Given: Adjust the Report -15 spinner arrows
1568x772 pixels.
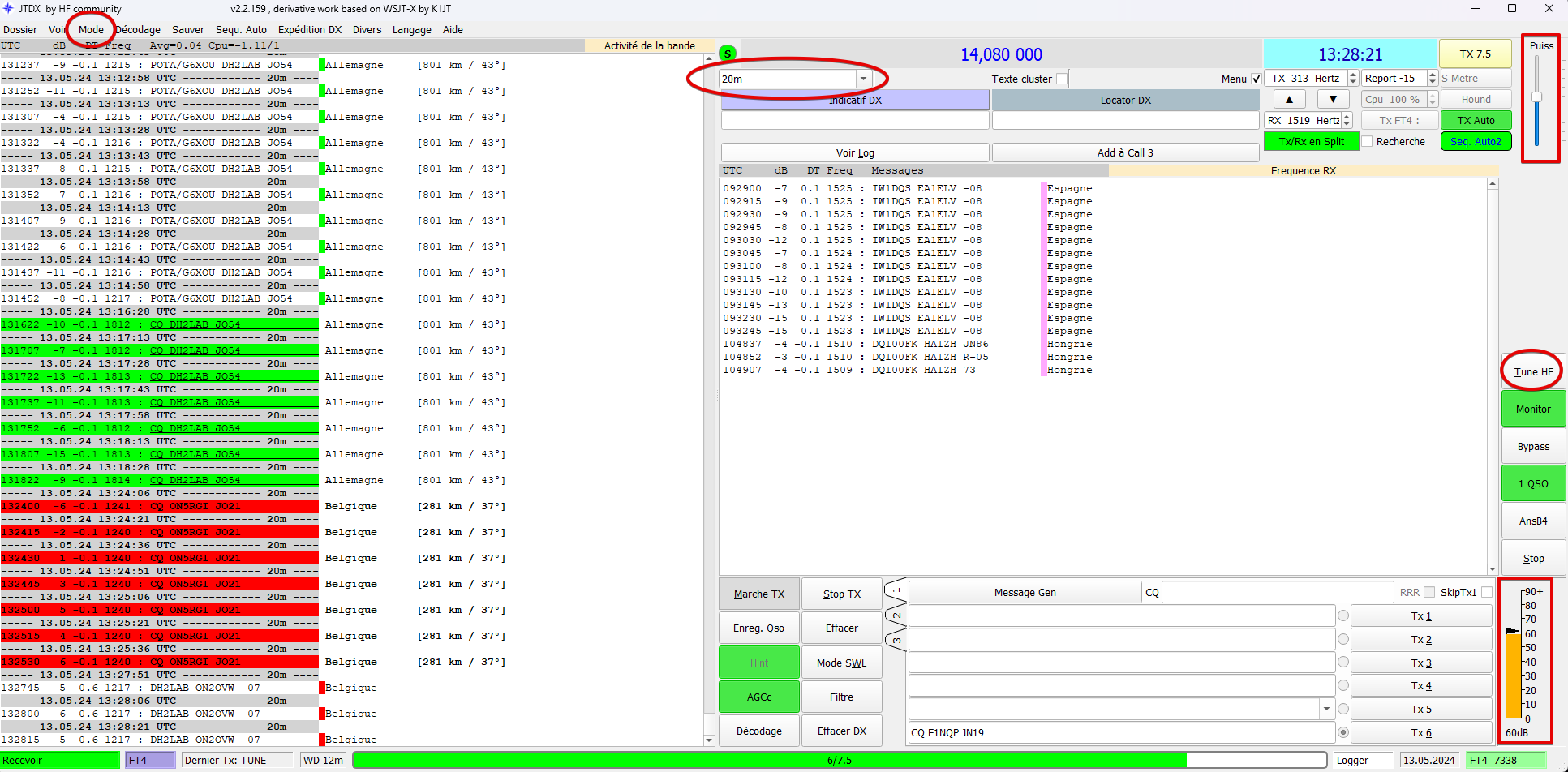Looking at the screenshot, I should tap(1433, 78).
